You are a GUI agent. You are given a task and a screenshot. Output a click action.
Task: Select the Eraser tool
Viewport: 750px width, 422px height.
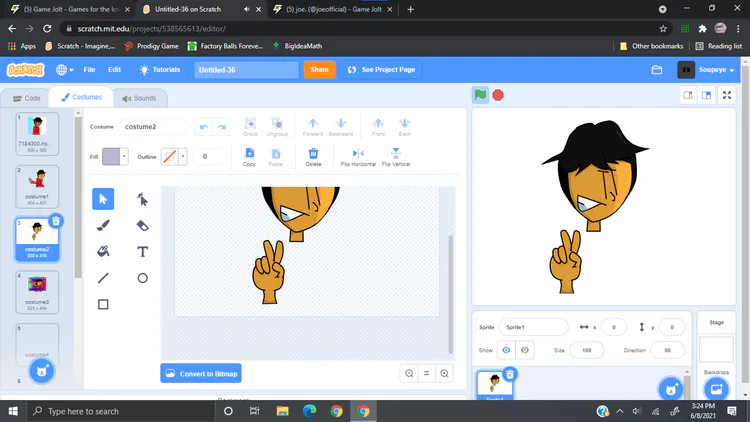click(x=142, y=225)
